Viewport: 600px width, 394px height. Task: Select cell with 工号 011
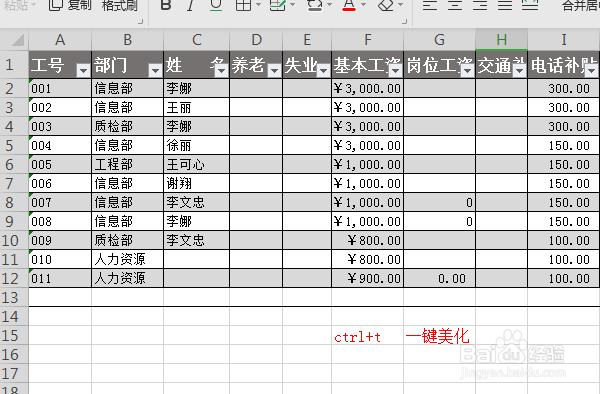(60, 278)
